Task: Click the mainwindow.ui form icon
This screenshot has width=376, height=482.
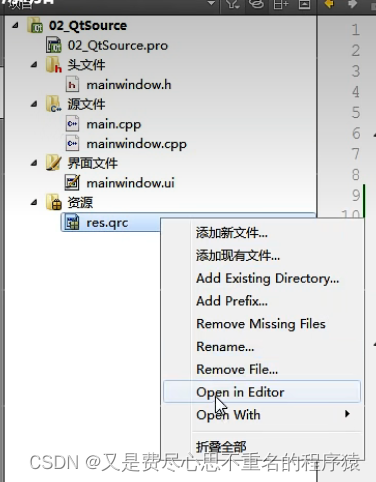Action: click(x=72, y=183)
